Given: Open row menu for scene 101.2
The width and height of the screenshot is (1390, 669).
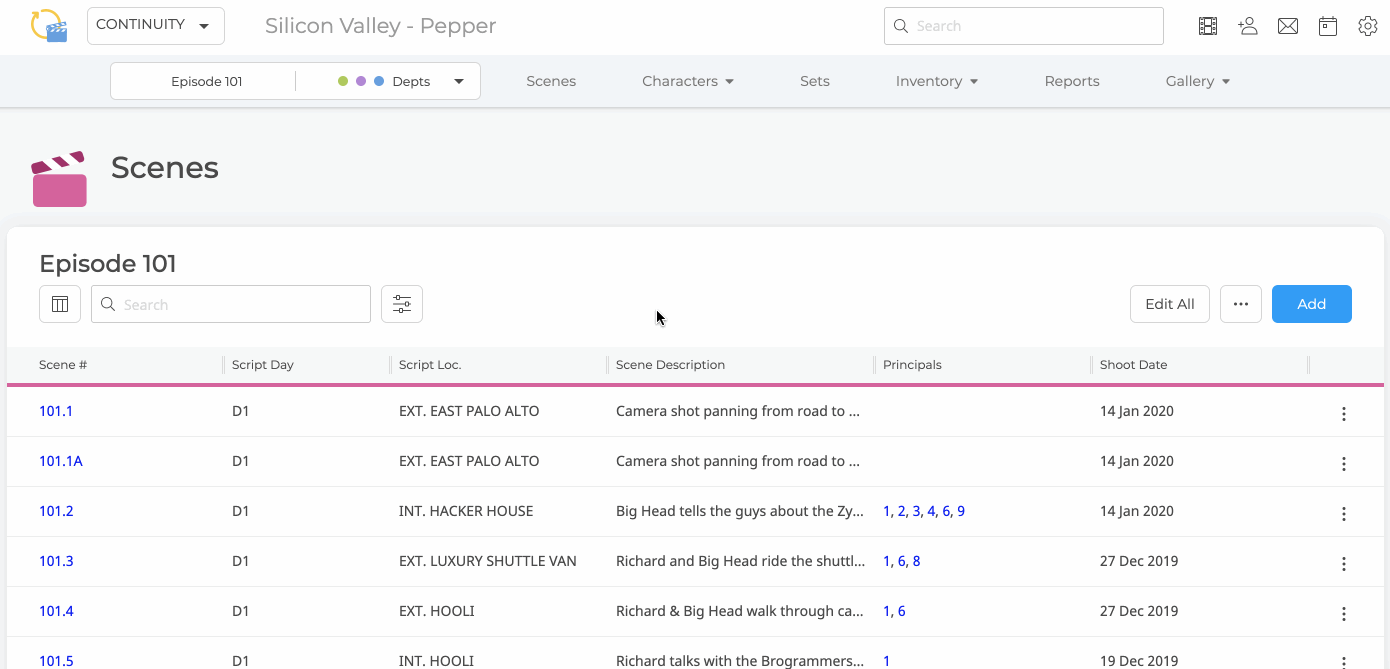Looking at the screenshot, I should (x=1344, y=514).
